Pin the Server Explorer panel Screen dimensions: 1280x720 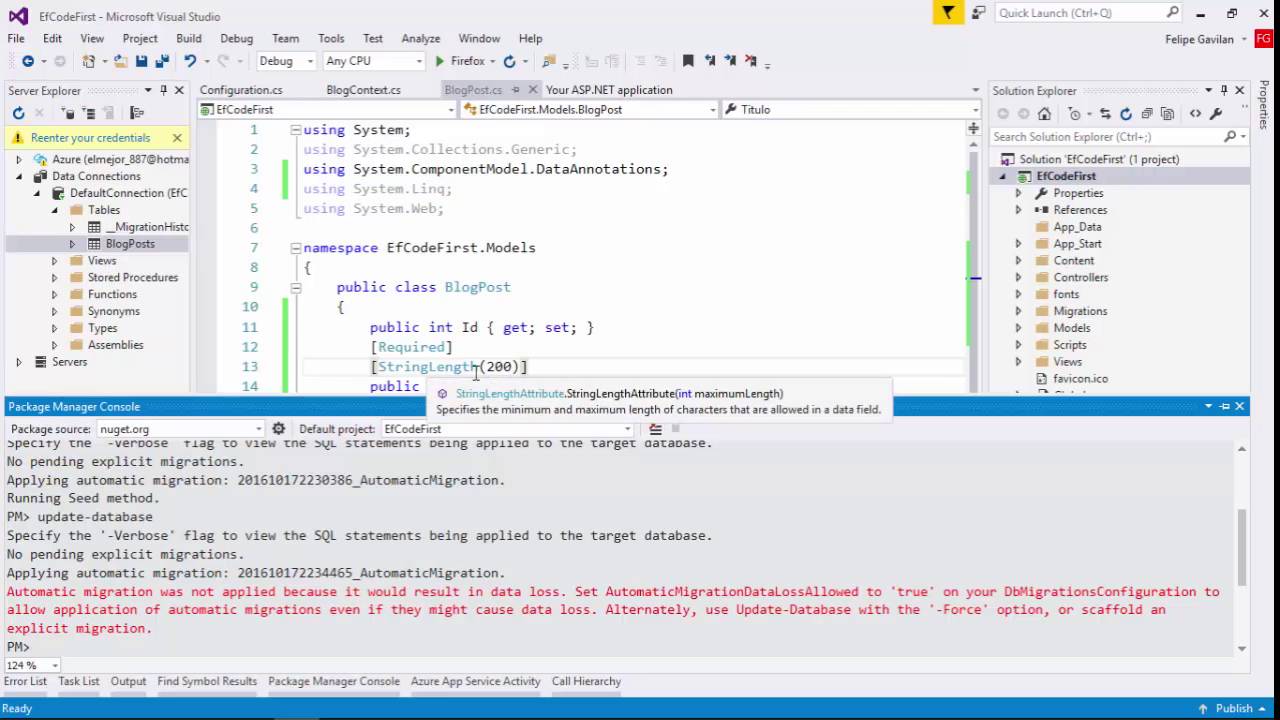coord(164,90)
